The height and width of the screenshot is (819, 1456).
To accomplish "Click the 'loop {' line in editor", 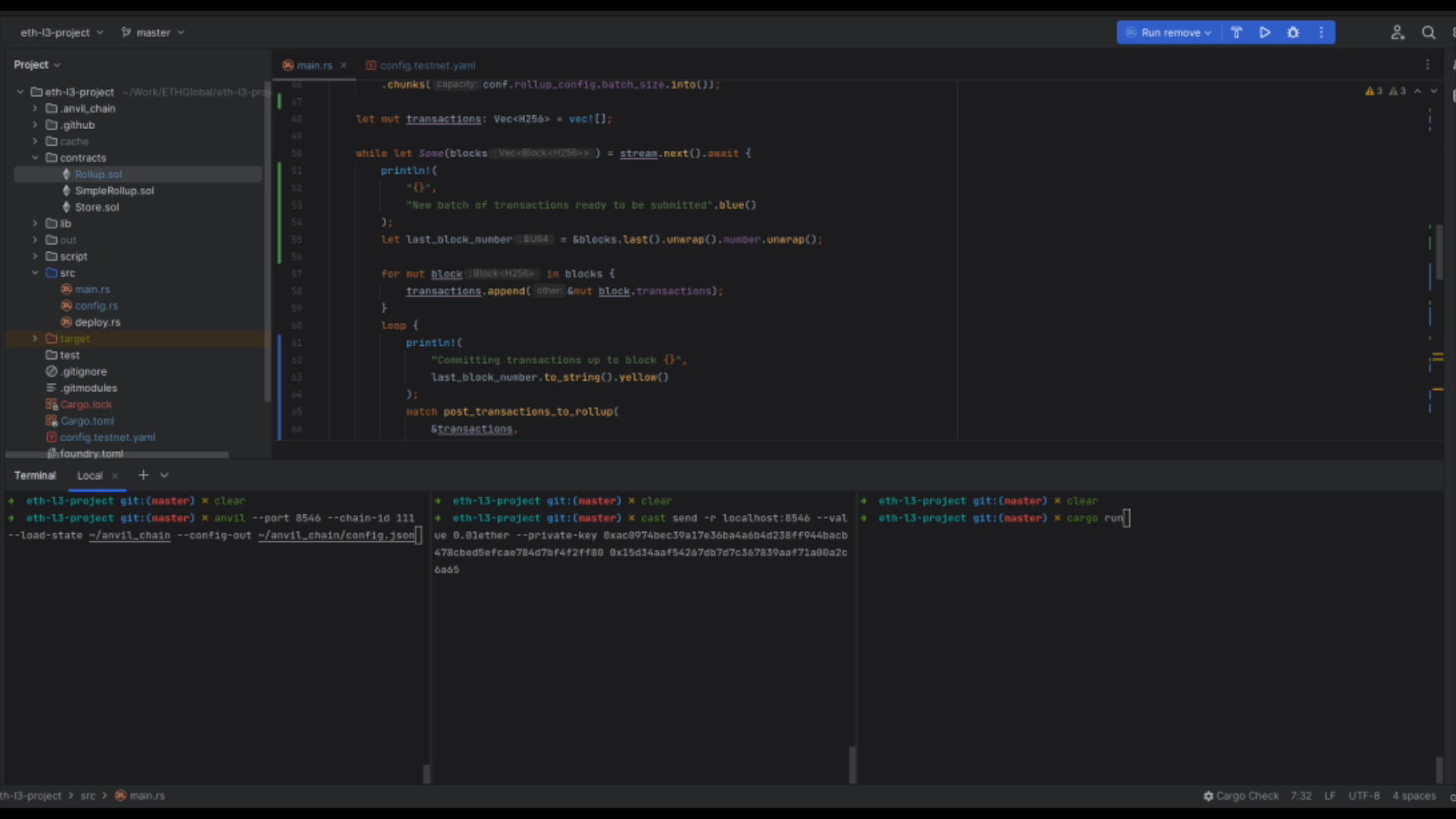I will [x=400, y=325].
